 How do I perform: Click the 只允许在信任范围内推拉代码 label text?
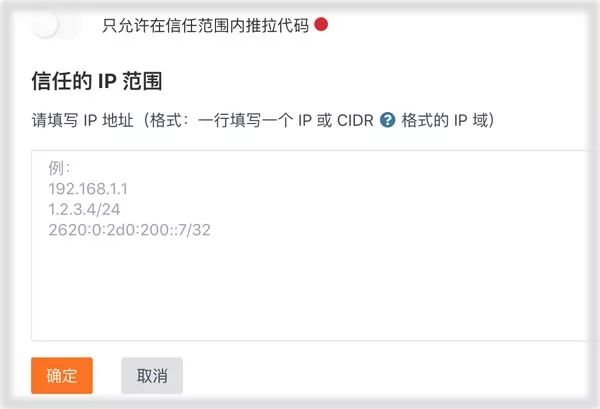(x=205, y=25)
